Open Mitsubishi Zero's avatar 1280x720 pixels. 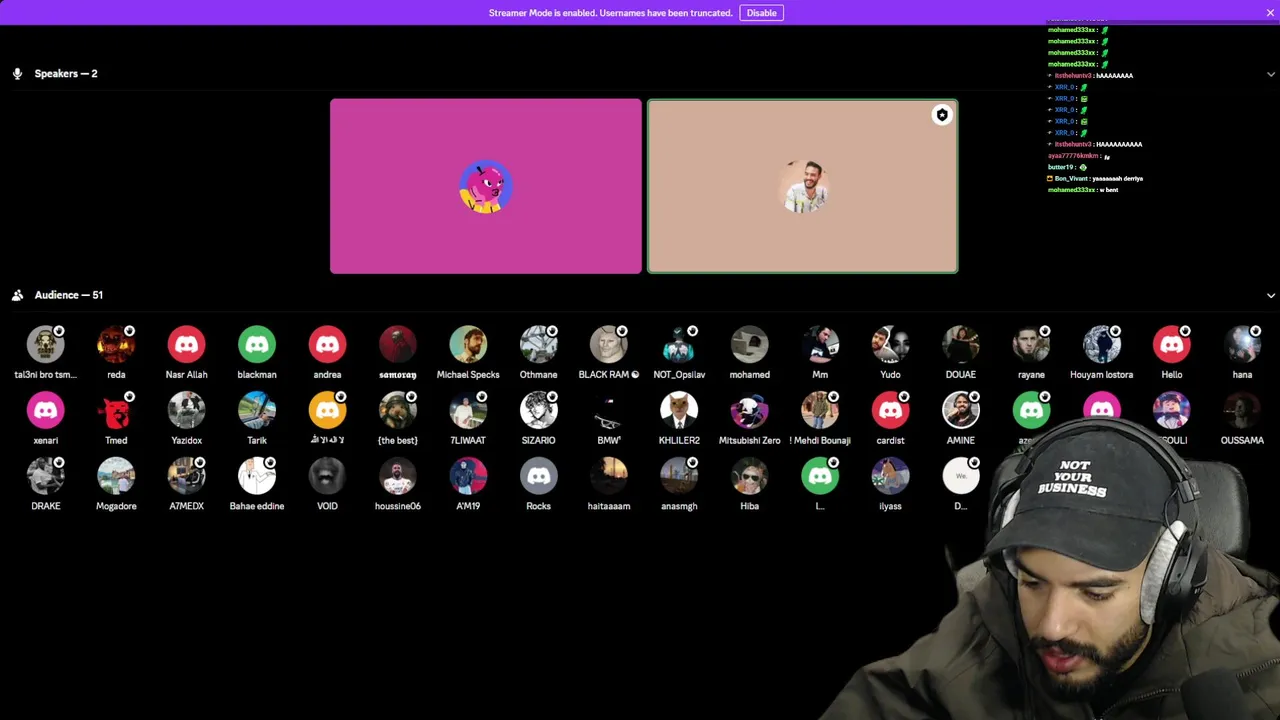click(749, 411)
